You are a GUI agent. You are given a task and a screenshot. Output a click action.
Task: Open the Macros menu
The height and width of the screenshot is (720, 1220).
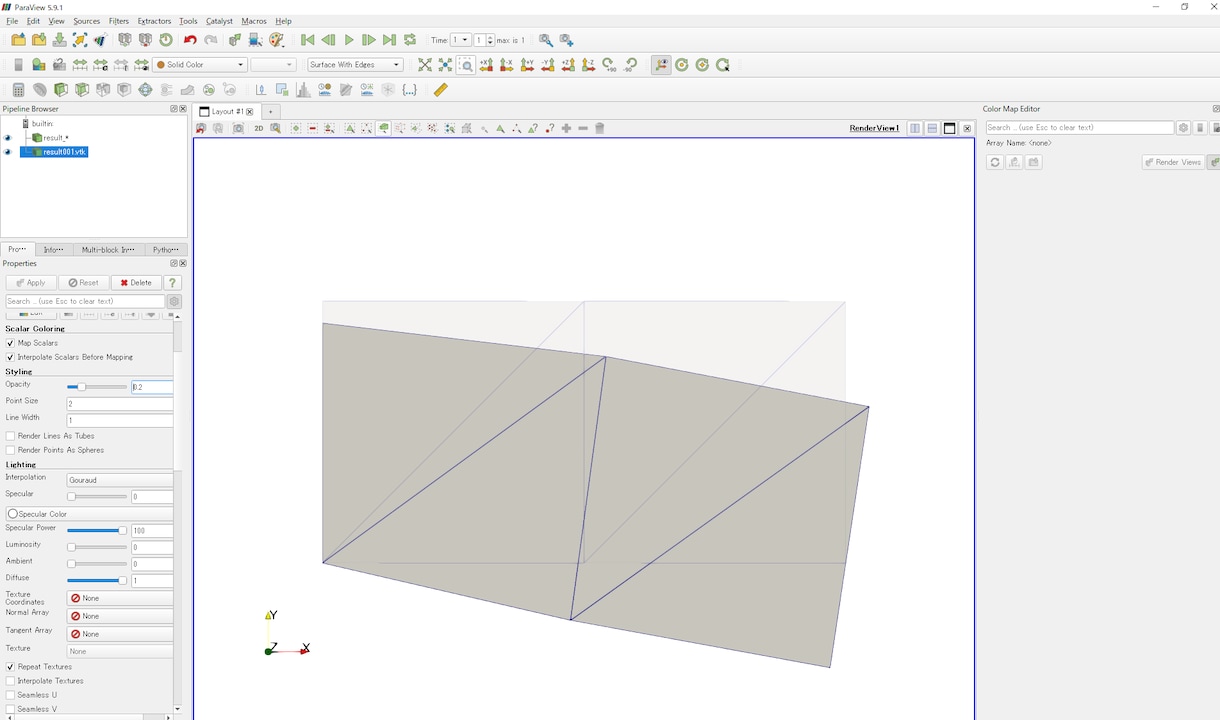[x=254, y=21]
